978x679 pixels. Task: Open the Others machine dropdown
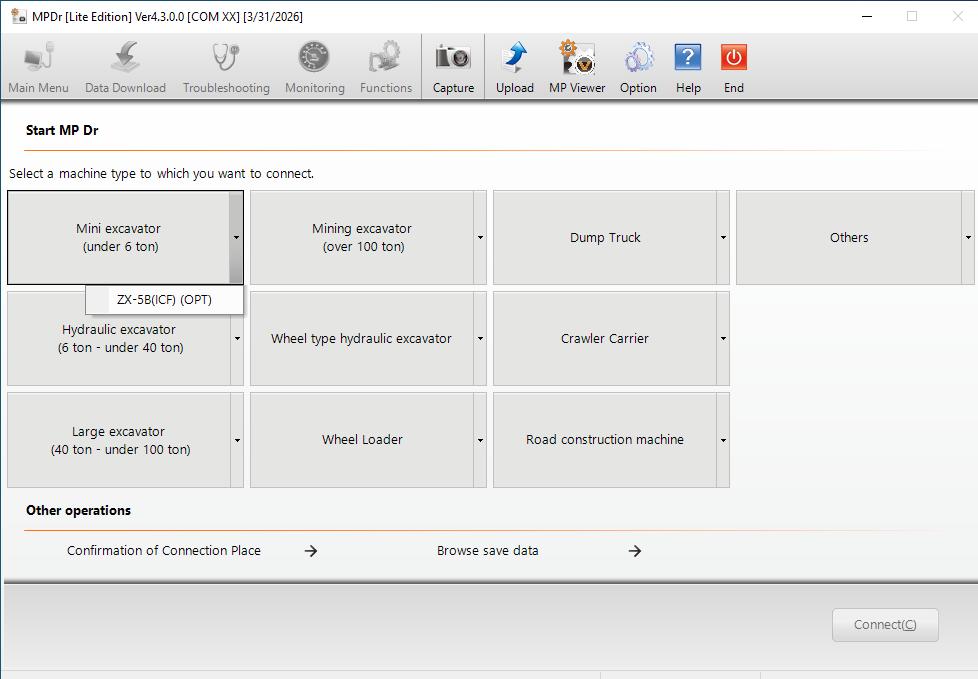[967, 237]
